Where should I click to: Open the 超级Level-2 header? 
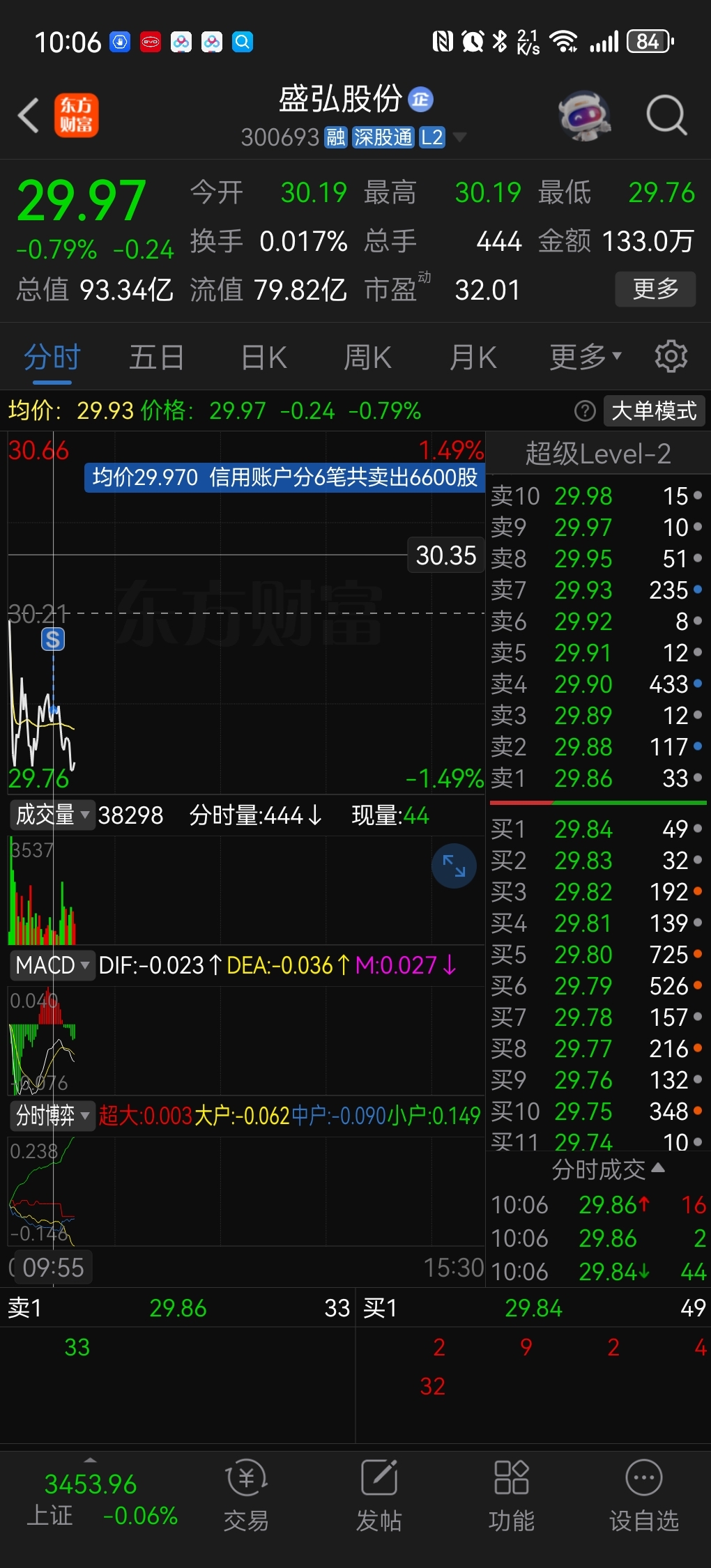[597, 454]
